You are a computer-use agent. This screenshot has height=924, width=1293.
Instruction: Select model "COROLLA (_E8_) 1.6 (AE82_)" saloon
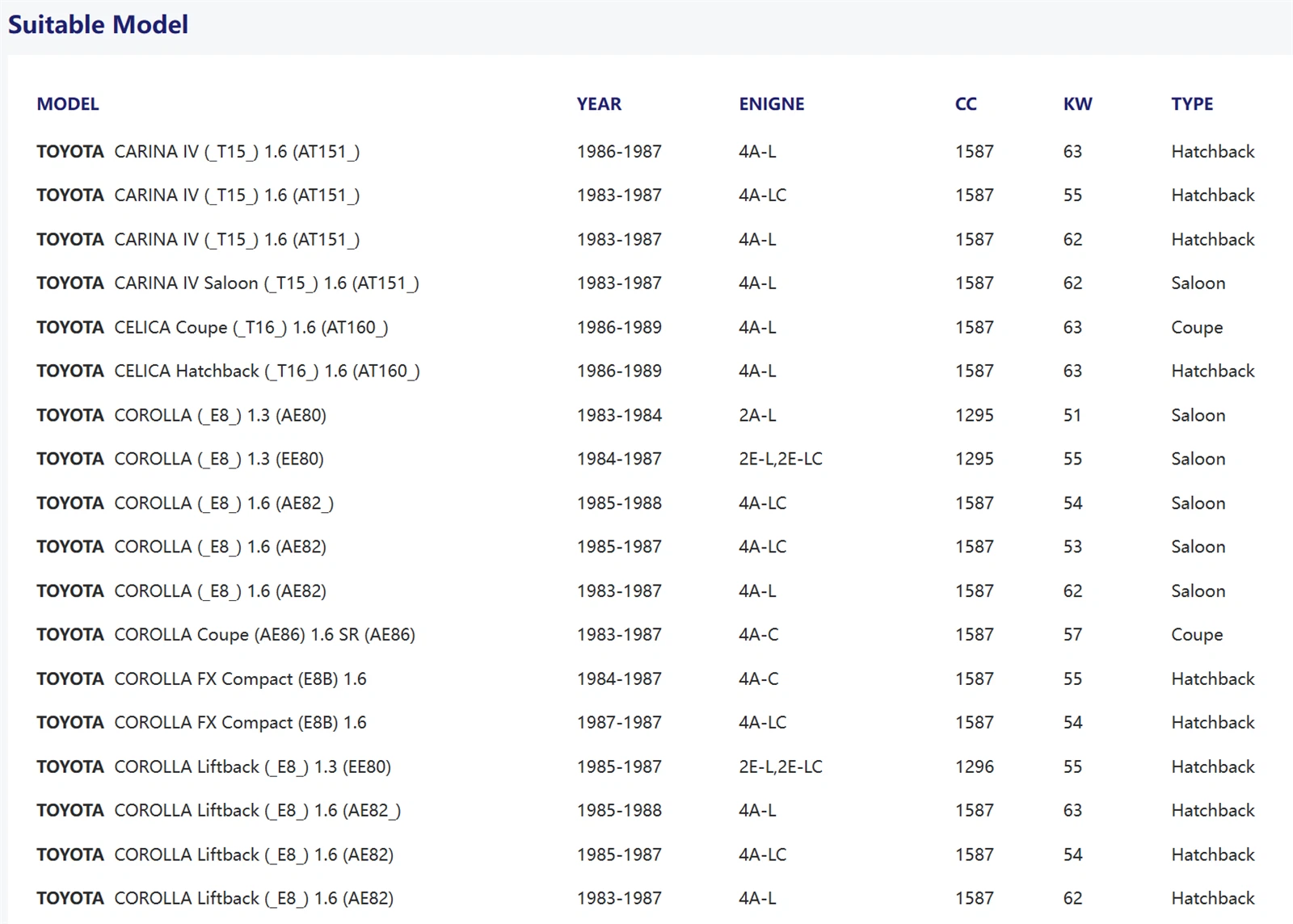[224, 503]
